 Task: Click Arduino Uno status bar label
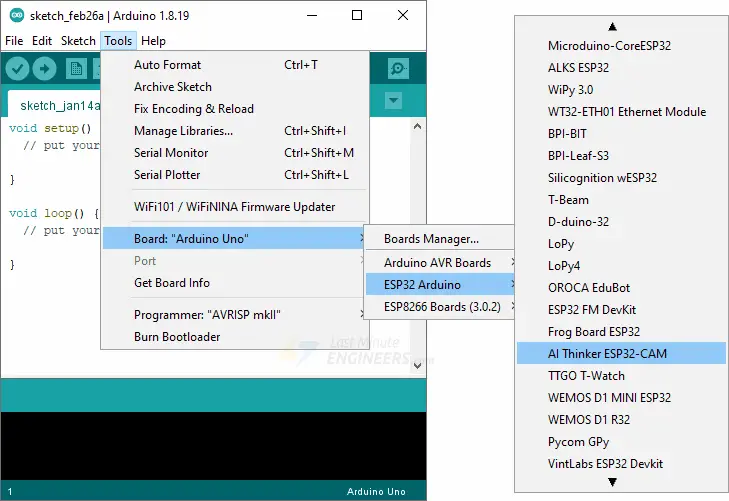click(376, 491)
